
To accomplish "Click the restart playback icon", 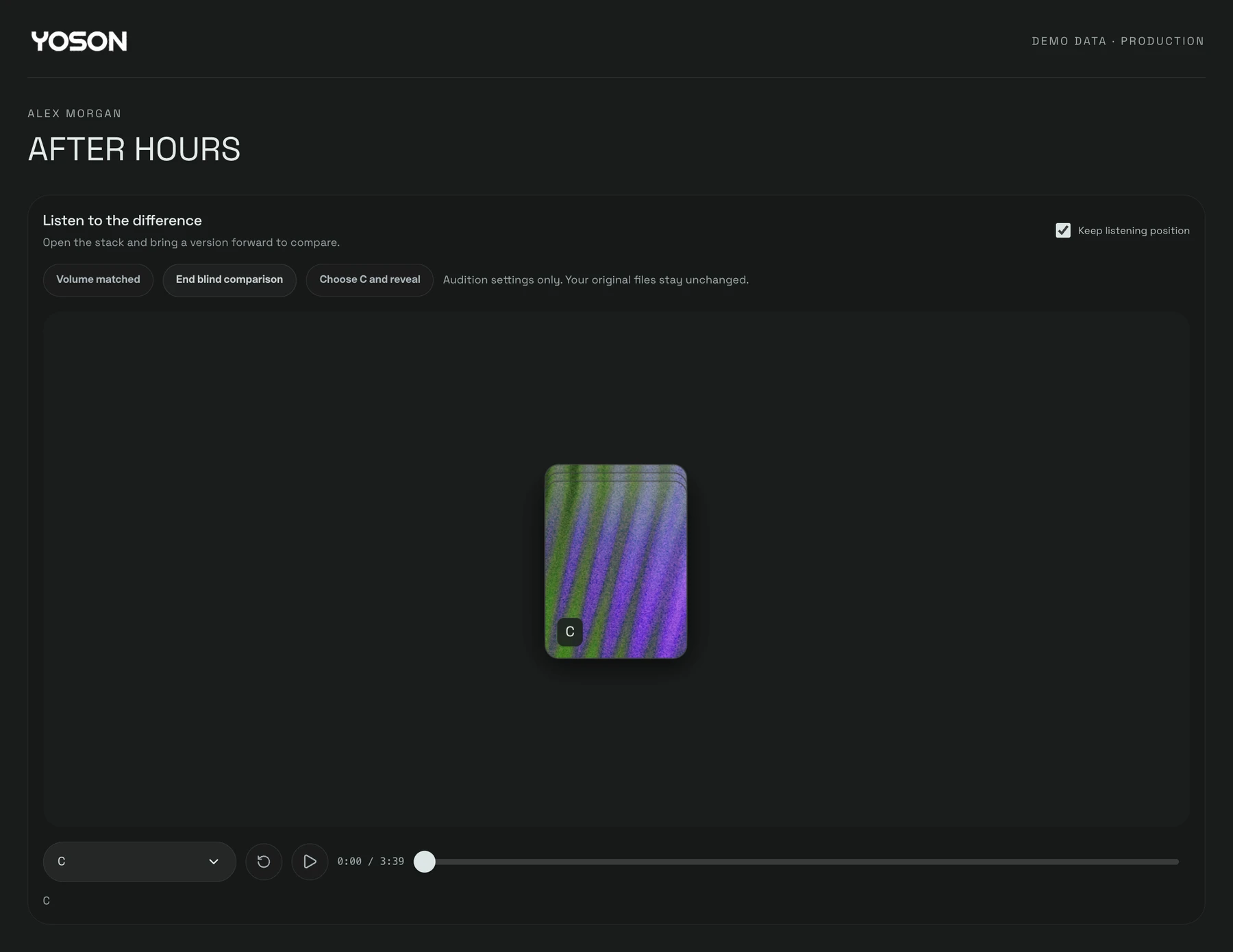I will 264,862.
